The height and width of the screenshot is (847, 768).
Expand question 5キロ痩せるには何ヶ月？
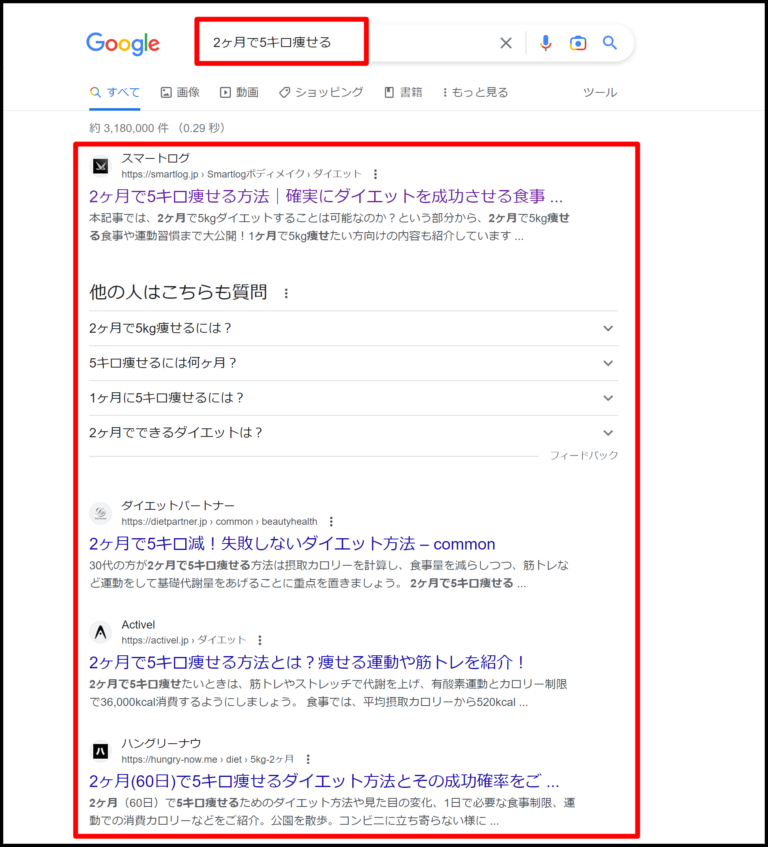[x=353, y=363]
